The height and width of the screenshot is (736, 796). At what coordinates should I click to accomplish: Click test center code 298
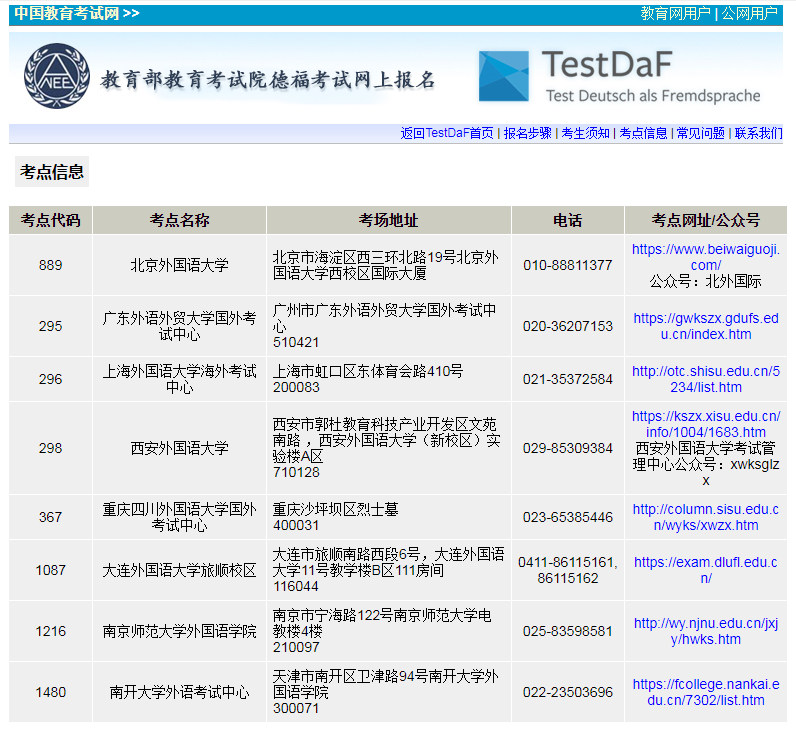pos(50,448)
